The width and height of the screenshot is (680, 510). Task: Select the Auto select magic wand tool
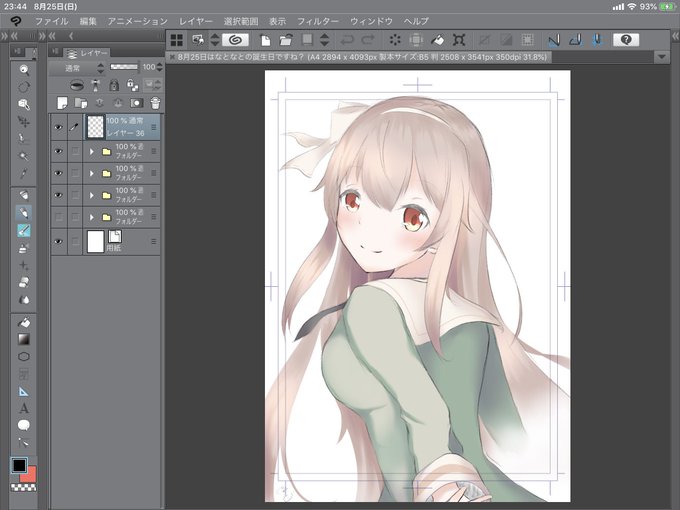pyautogui.click(x=24, y=156)
